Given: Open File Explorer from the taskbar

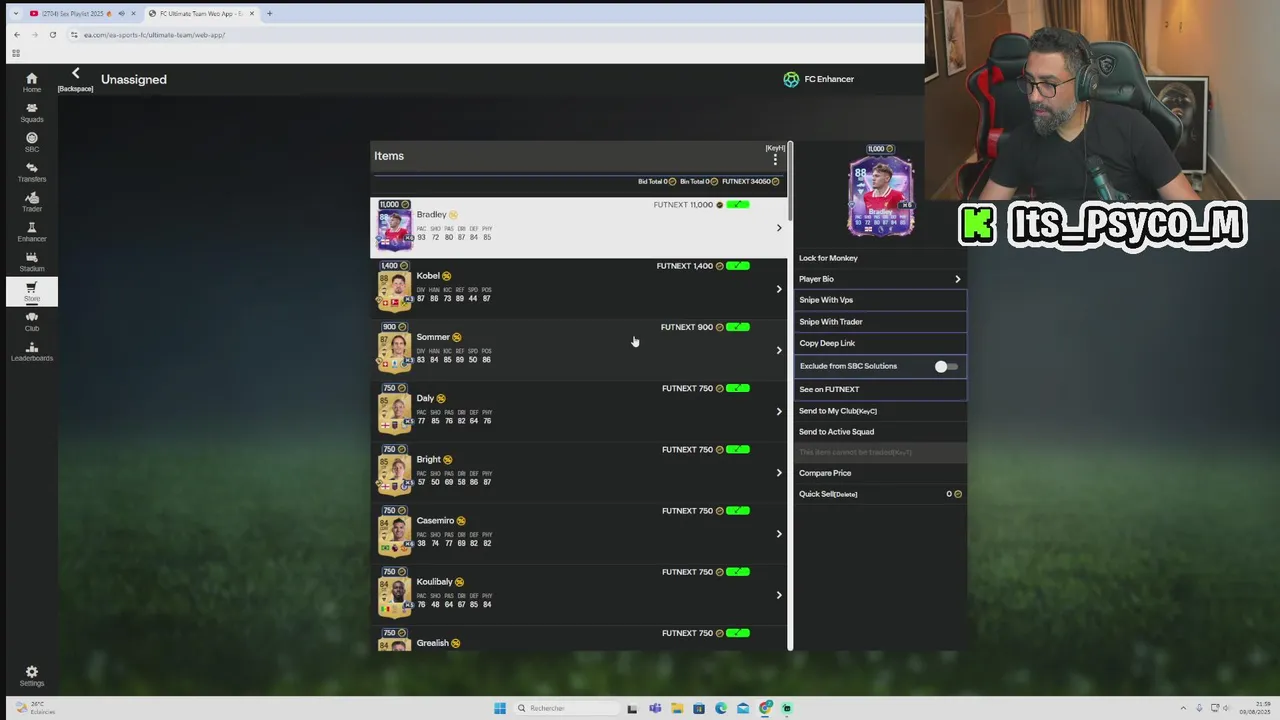Looking at the screenshot, I should pos(677,708).
